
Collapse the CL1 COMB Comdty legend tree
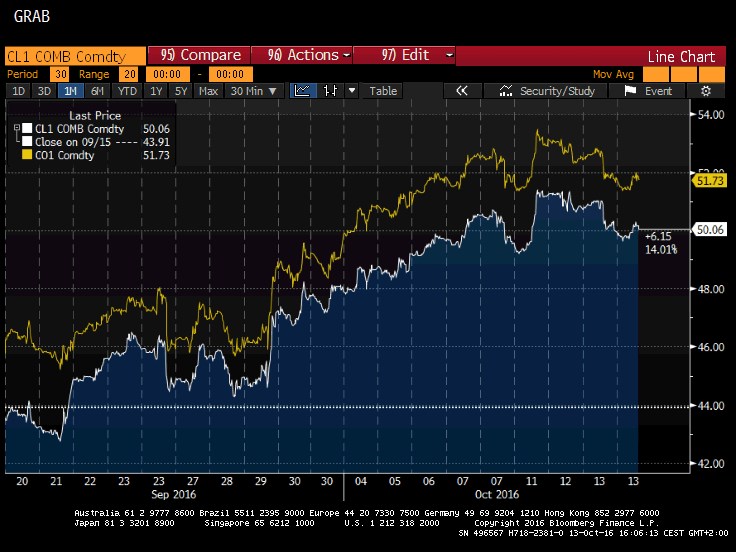tap(15, 129)
